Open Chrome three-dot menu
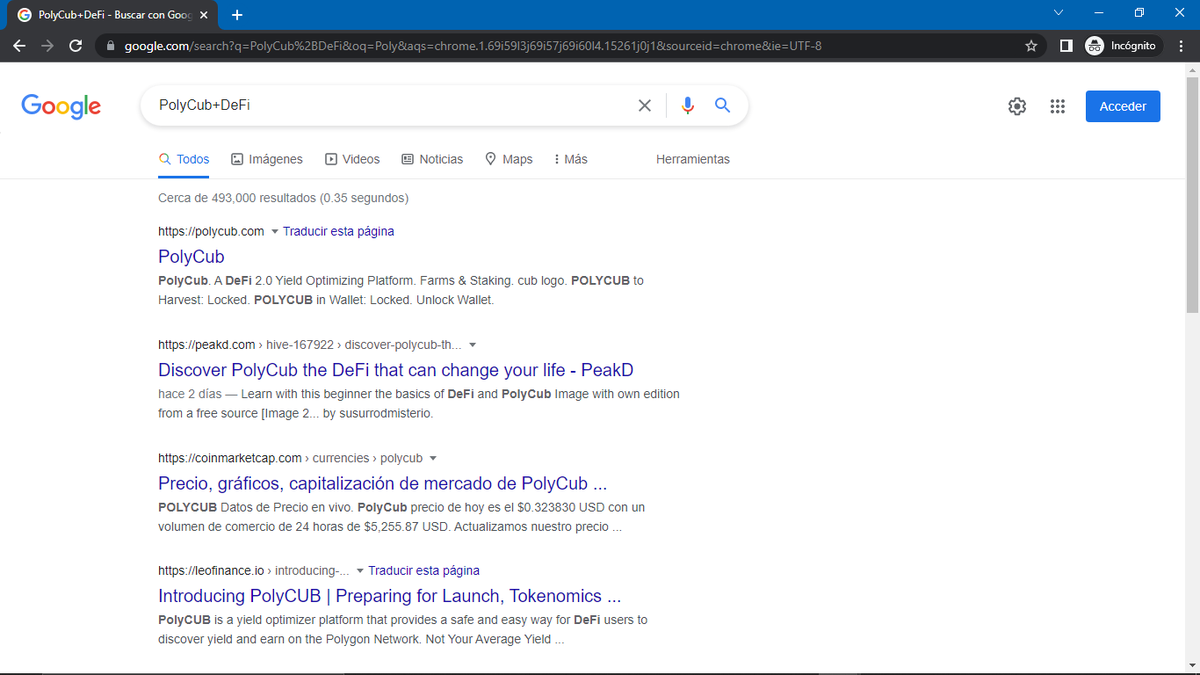This screenshot has width=1200, height=675. point(1181,46)
